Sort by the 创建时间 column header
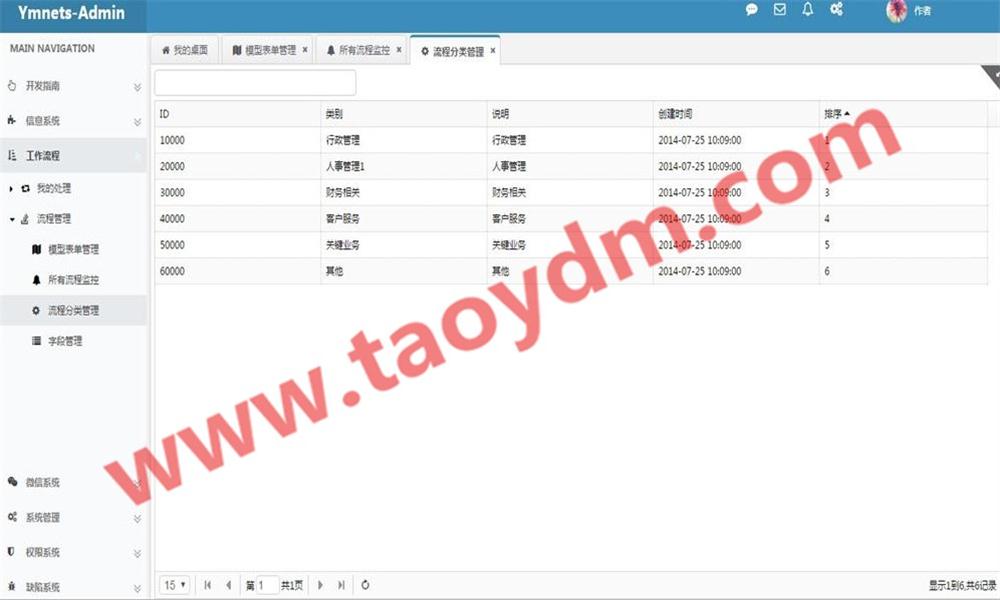Viewport: 1000px width, 600px height. click(736, 113)
